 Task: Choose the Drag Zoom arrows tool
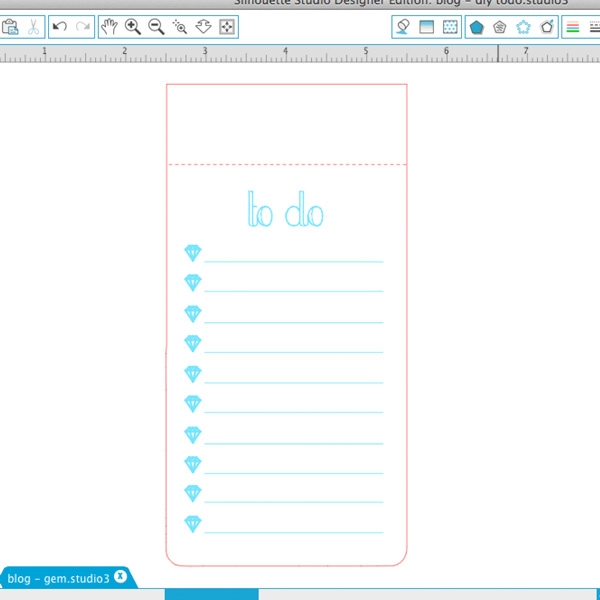[203, 27]
